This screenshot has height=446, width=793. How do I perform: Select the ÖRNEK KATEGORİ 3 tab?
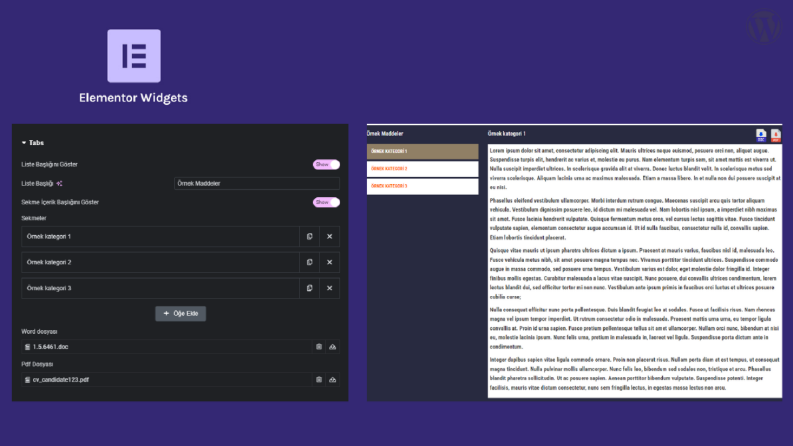pos(422,186)
